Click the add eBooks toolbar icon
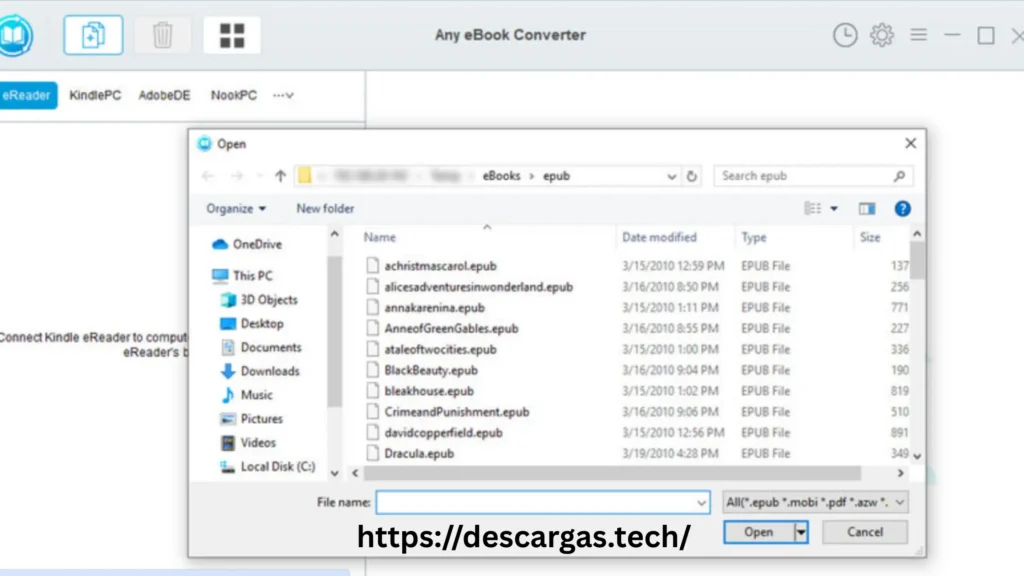The height and width of the screenshot is (576, 1024). [x=92, y=34]
